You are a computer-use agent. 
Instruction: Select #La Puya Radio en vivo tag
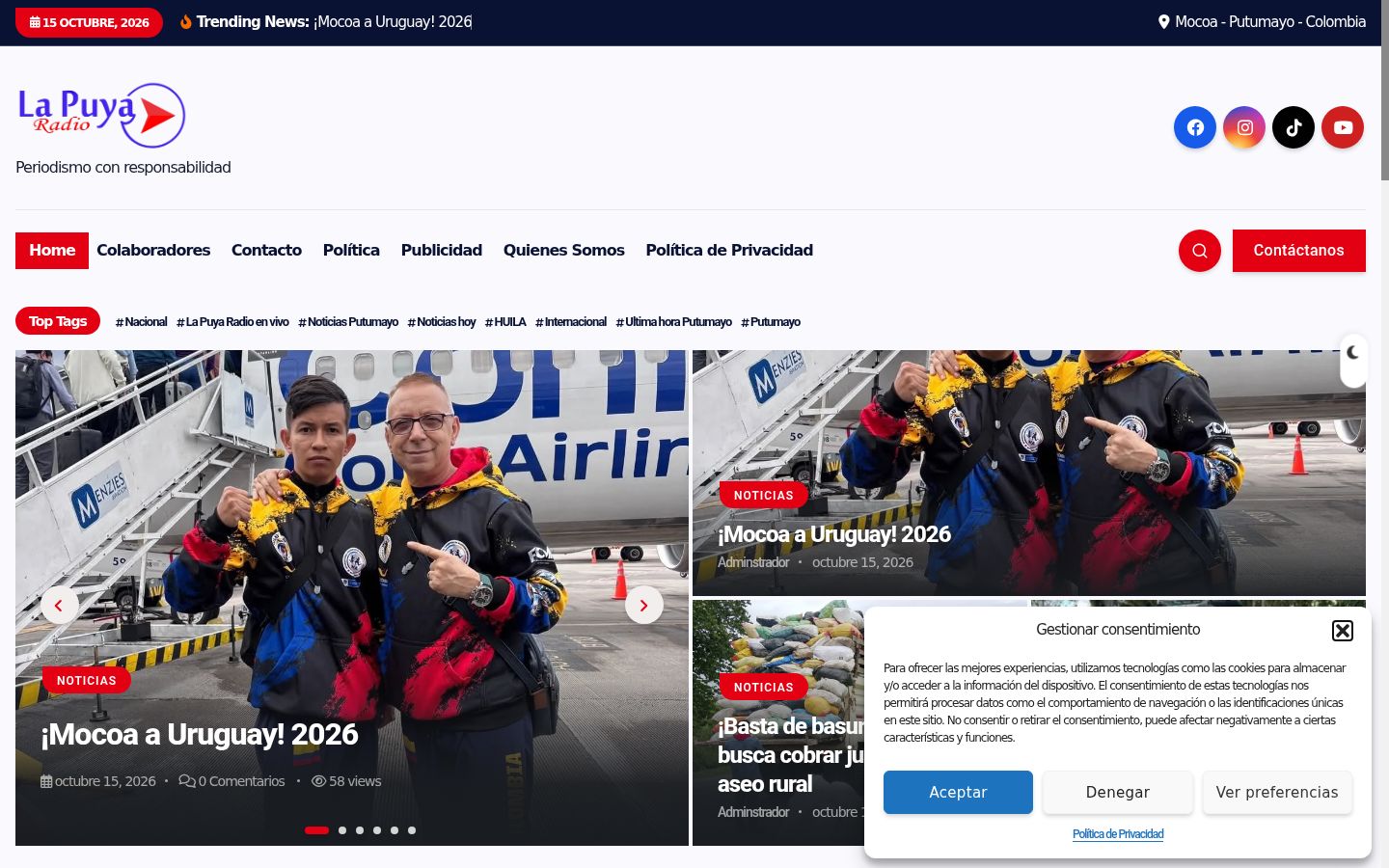[x=232, y=322]
